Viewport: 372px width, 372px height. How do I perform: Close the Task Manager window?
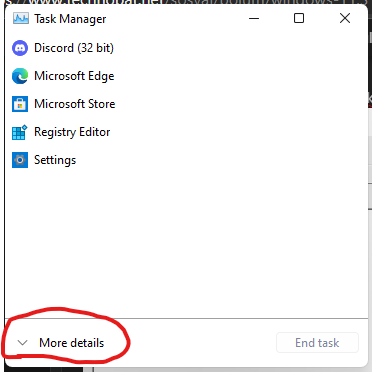point(345,18)
